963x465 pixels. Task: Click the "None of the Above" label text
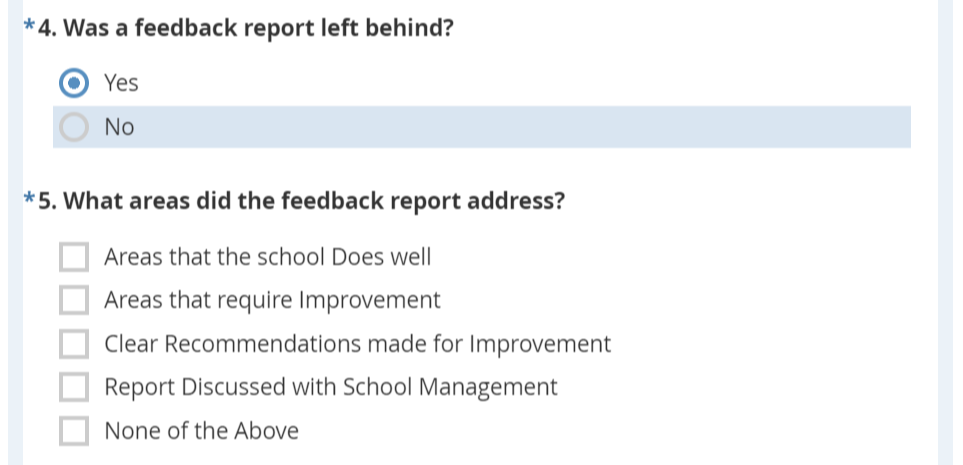point(201,432)
